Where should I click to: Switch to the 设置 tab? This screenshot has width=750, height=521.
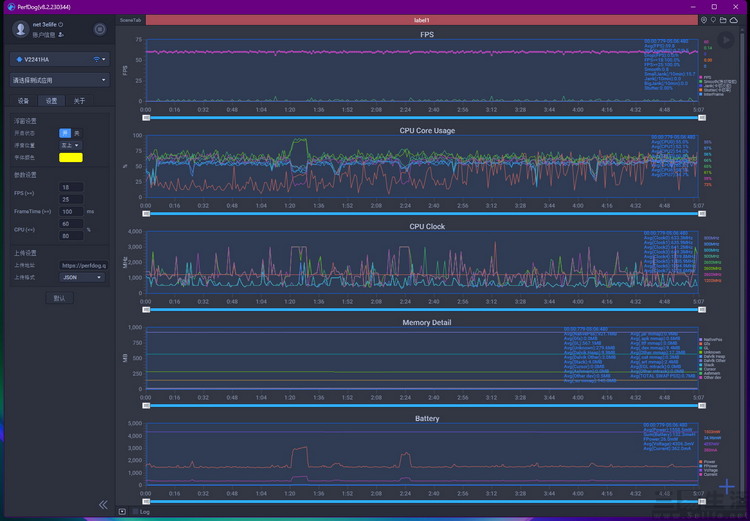[x=51, y=100]
